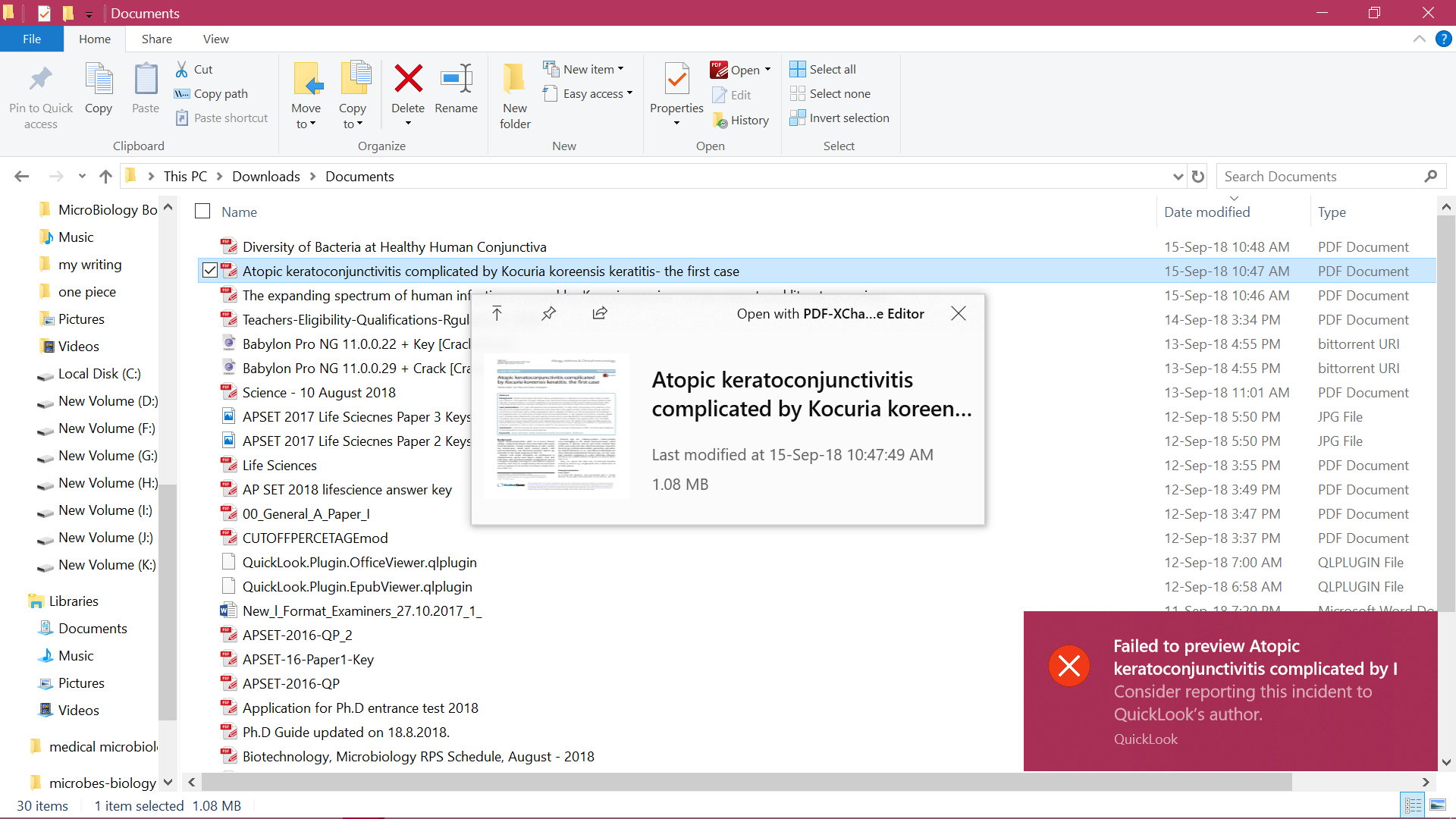The image size is (1456, 819).
Task: Rename the selected file
Action: pos(456,91)
